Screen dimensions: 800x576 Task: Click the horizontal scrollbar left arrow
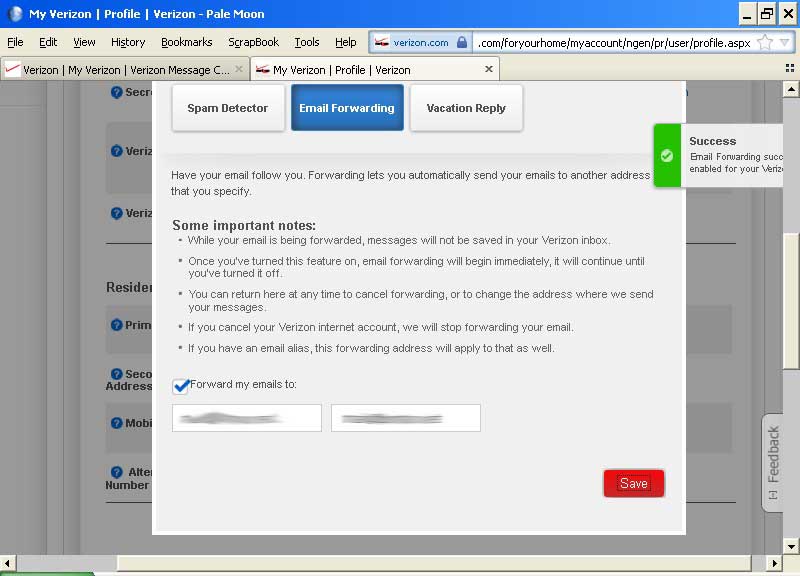8,564
